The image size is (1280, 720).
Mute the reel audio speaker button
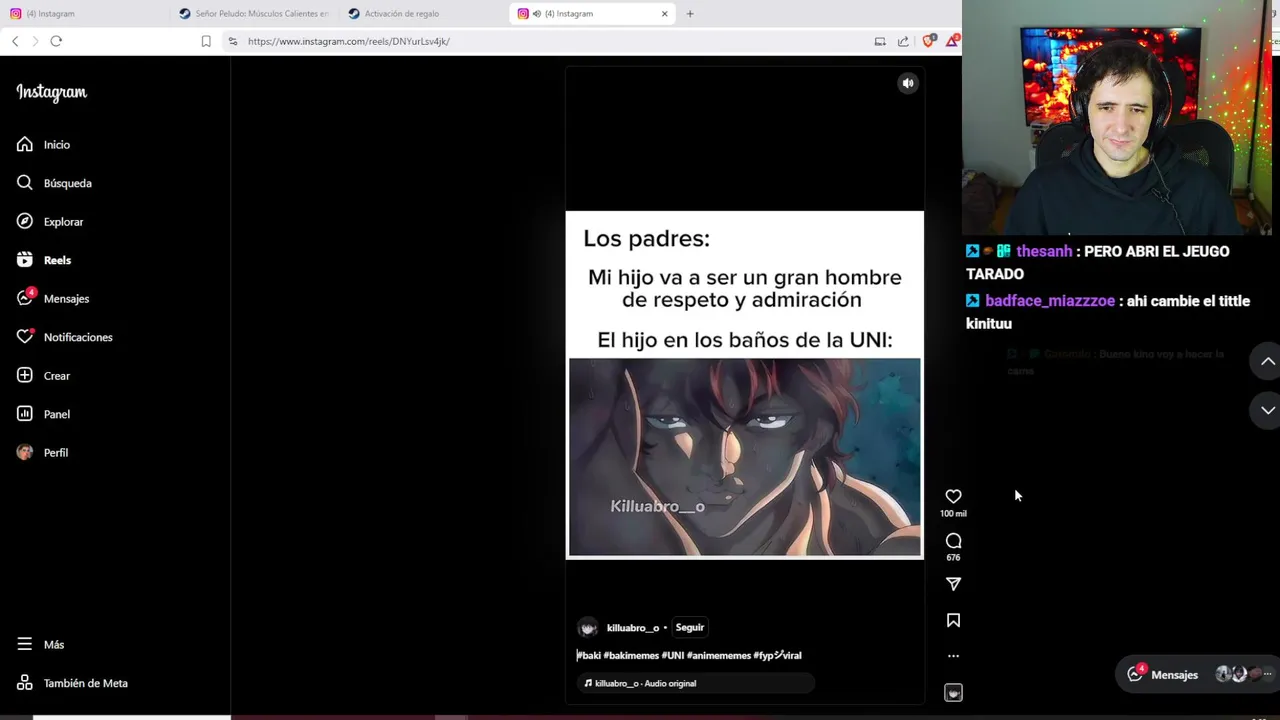908,83
